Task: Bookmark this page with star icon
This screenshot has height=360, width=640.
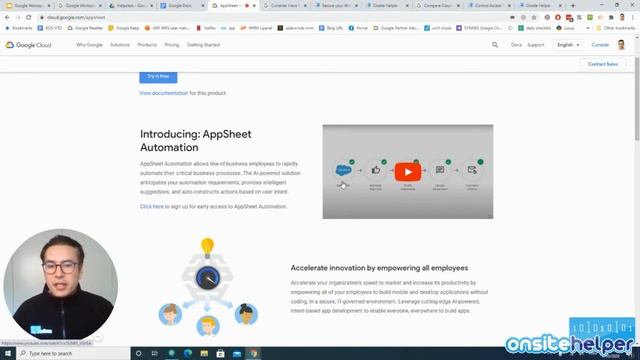Action: tap(534, 18)
